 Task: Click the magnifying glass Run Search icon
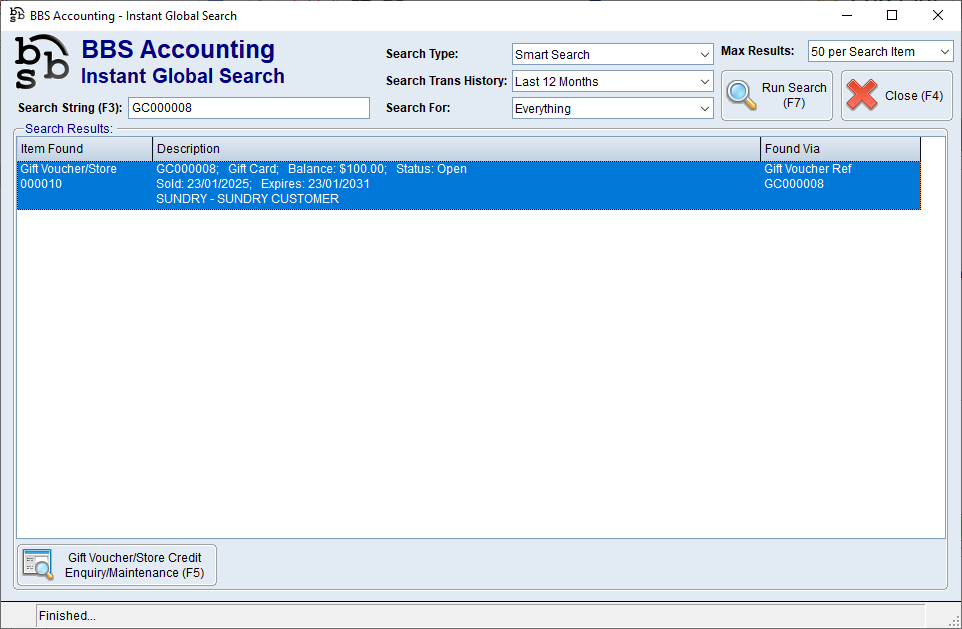click(x=742, y=95)
